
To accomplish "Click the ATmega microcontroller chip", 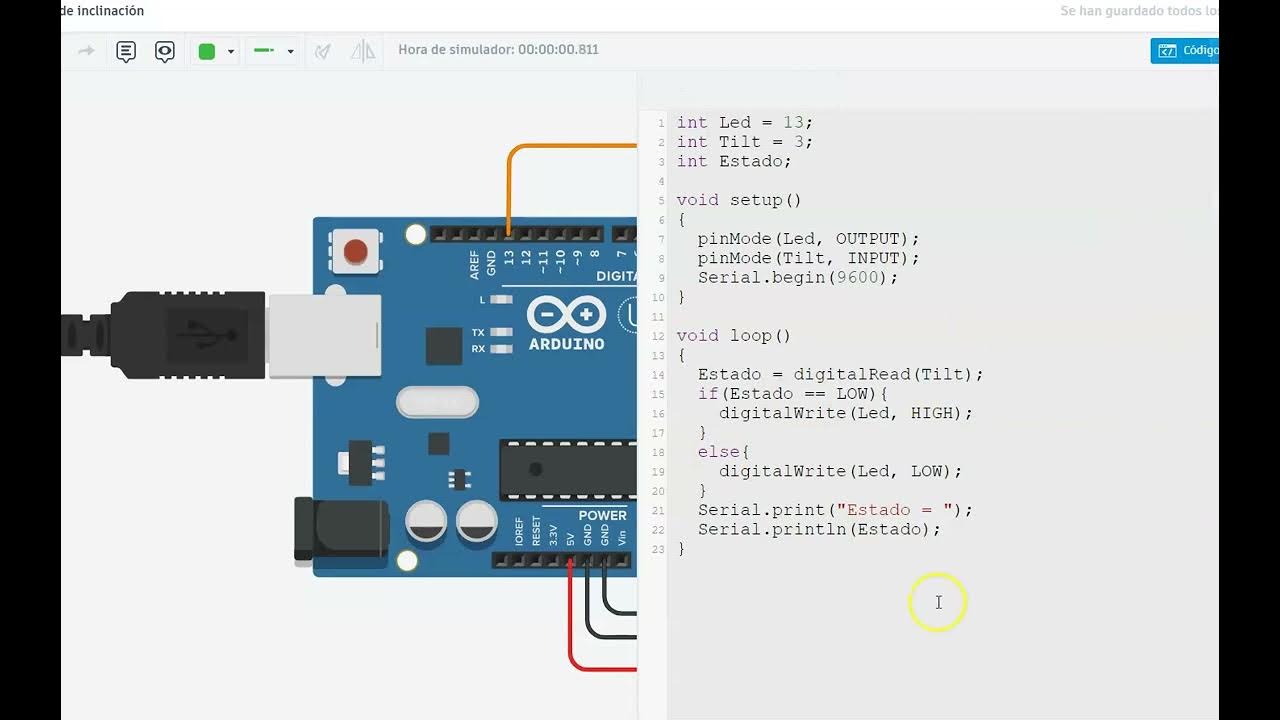I will coord(568,469).
